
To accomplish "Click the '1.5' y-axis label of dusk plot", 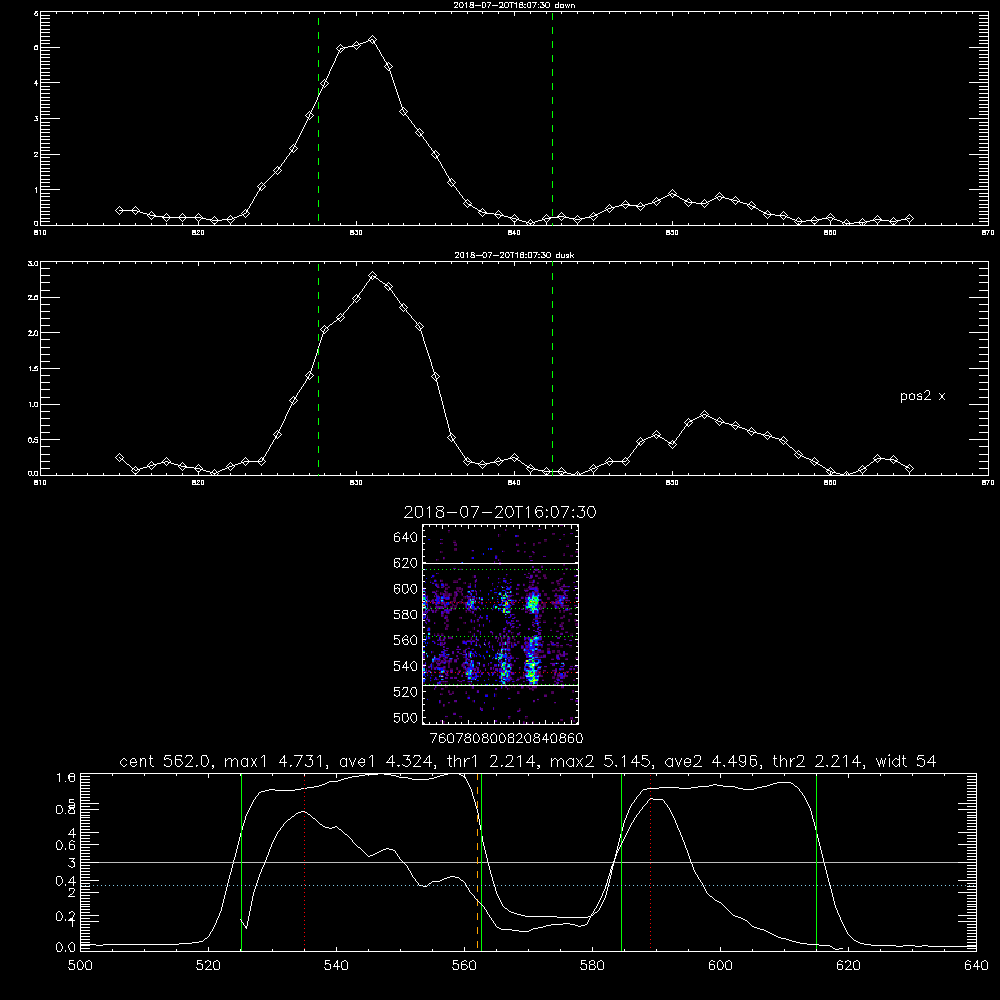I will pyautogui.click(x=34, y=369).
